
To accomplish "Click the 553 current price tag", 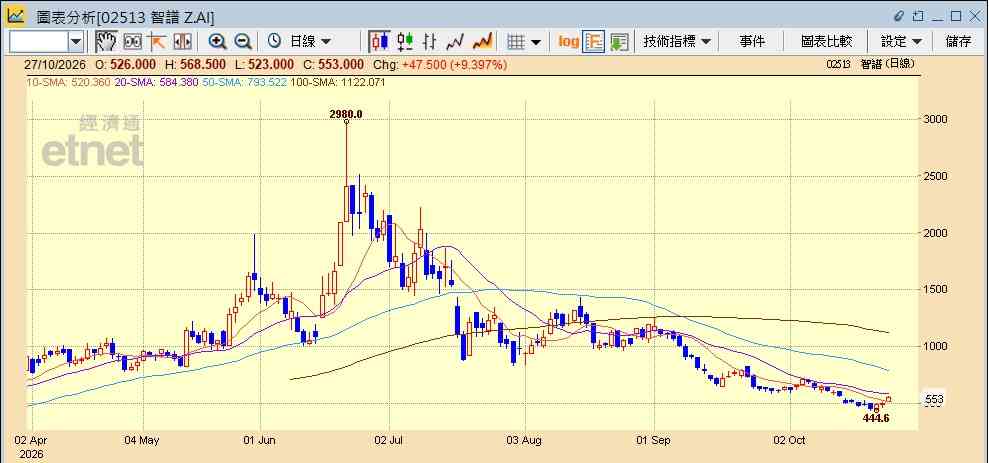I will click(934, 399).
